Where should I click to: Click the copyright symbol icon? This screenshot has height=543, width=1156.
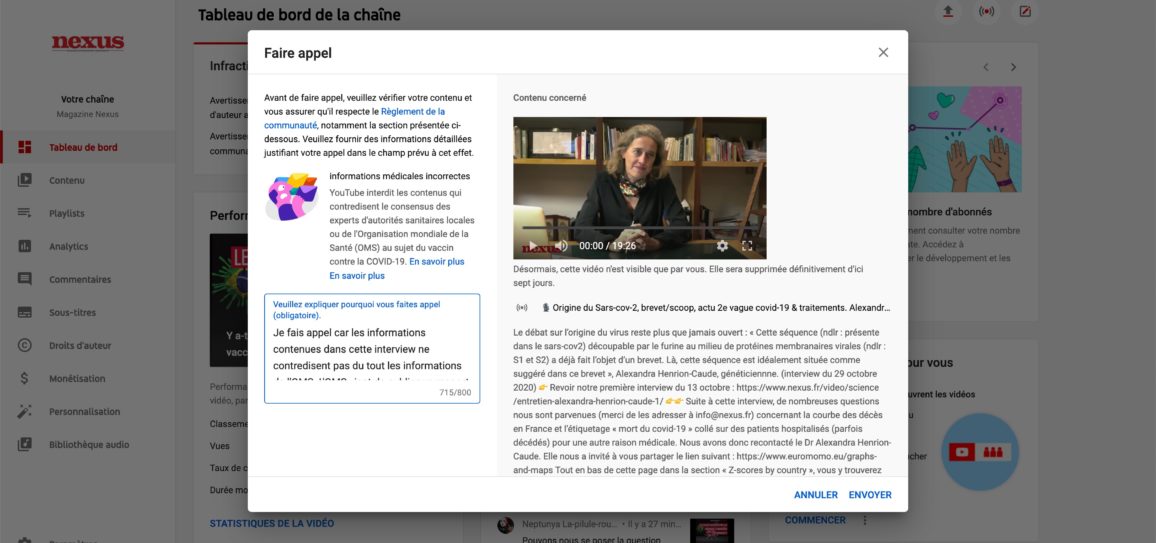(x=24, y=346)
